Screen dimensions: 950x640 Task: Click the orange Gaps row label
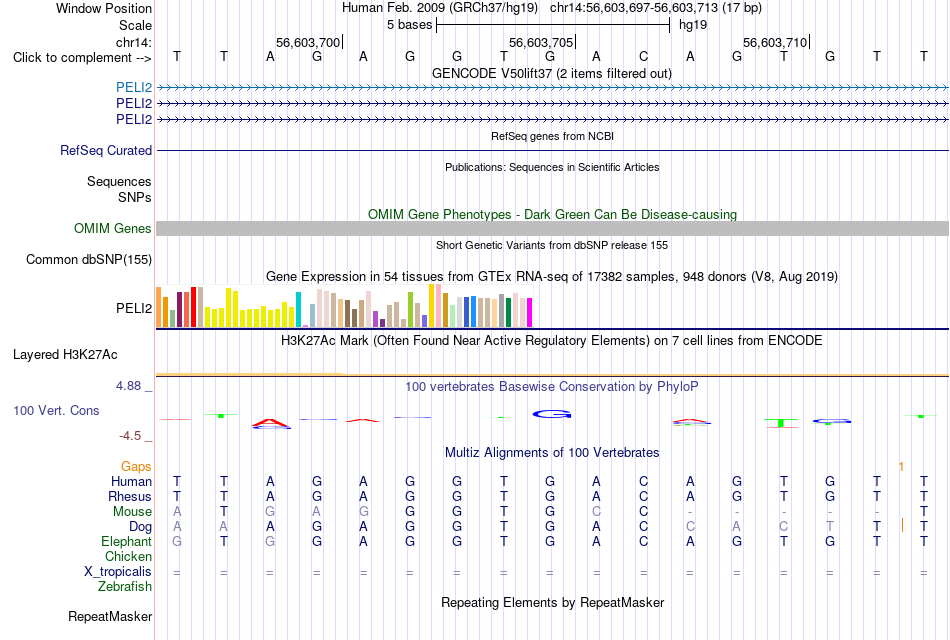point(136,466)
